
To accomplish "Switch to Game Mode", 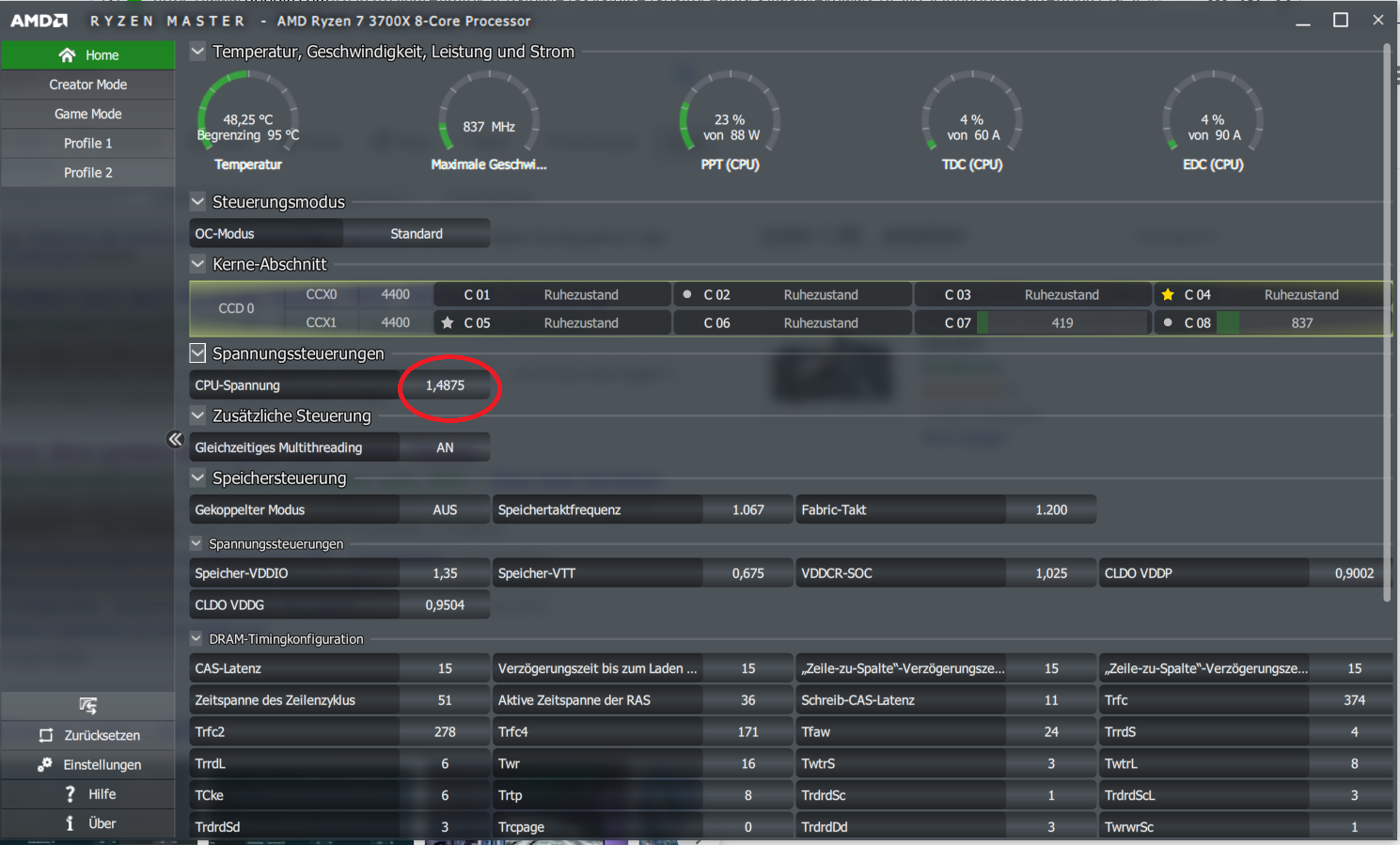I will [87, 114].
